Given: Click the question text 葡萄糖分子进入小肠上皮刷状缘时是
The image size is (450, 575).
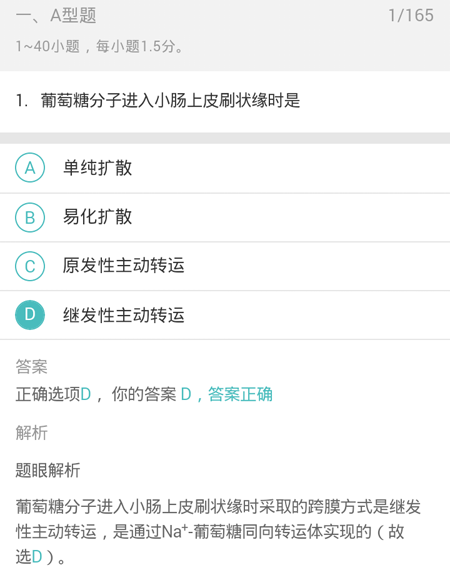Looking at the screenshot, I should click(x=171, y=100).
